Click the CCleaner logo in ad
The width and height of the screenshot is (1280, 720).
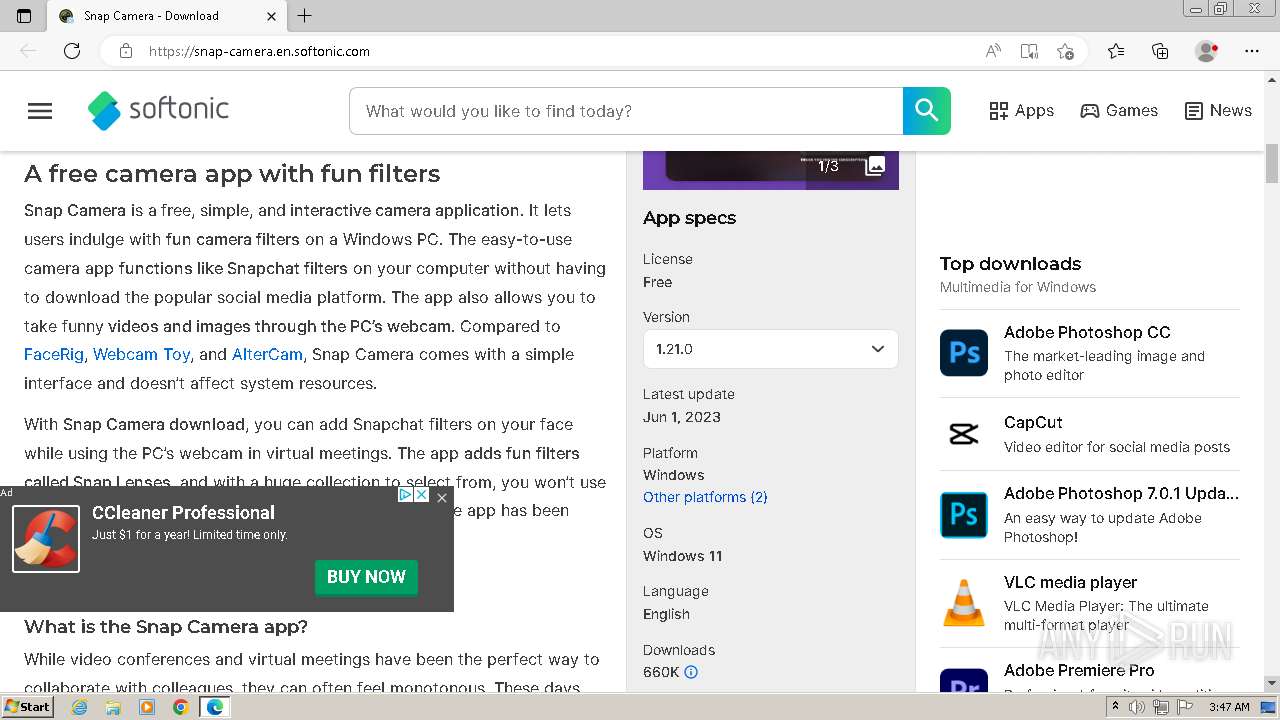pyautogui.click(x=46, y=539)
